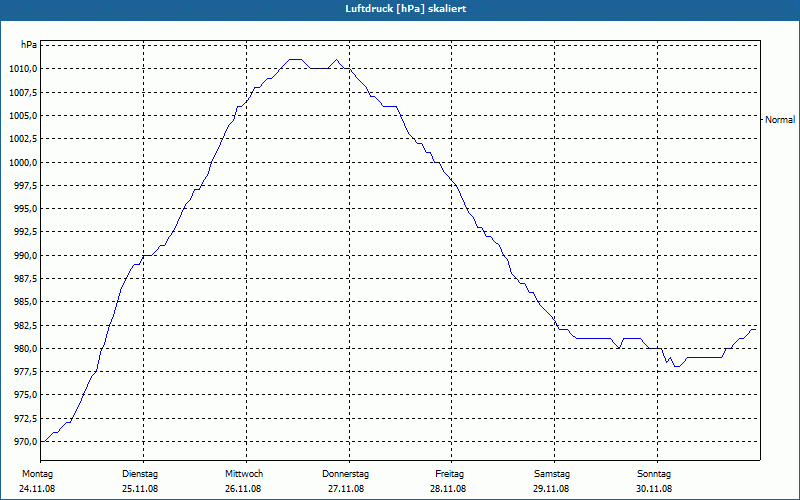Click the 'Donnerstag' day label
The image size is (800, 500).
345,474
